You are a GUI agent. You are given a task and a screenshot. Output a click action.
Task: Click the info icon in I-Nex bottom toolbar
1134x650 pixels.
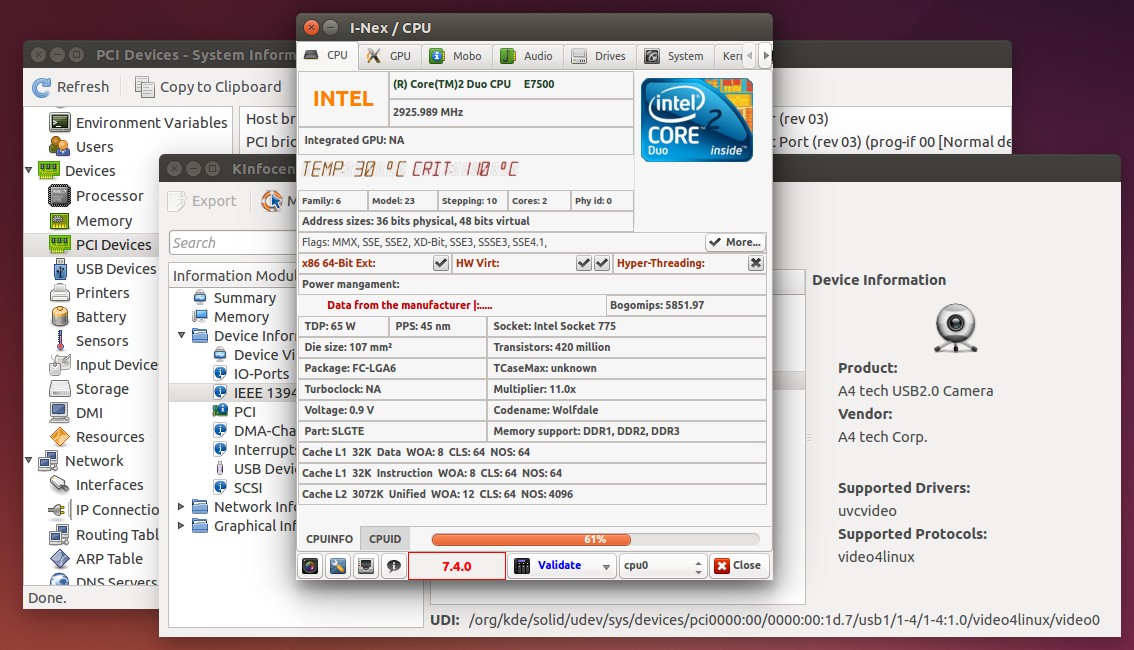pyautogui.click(x=393, y=565)
